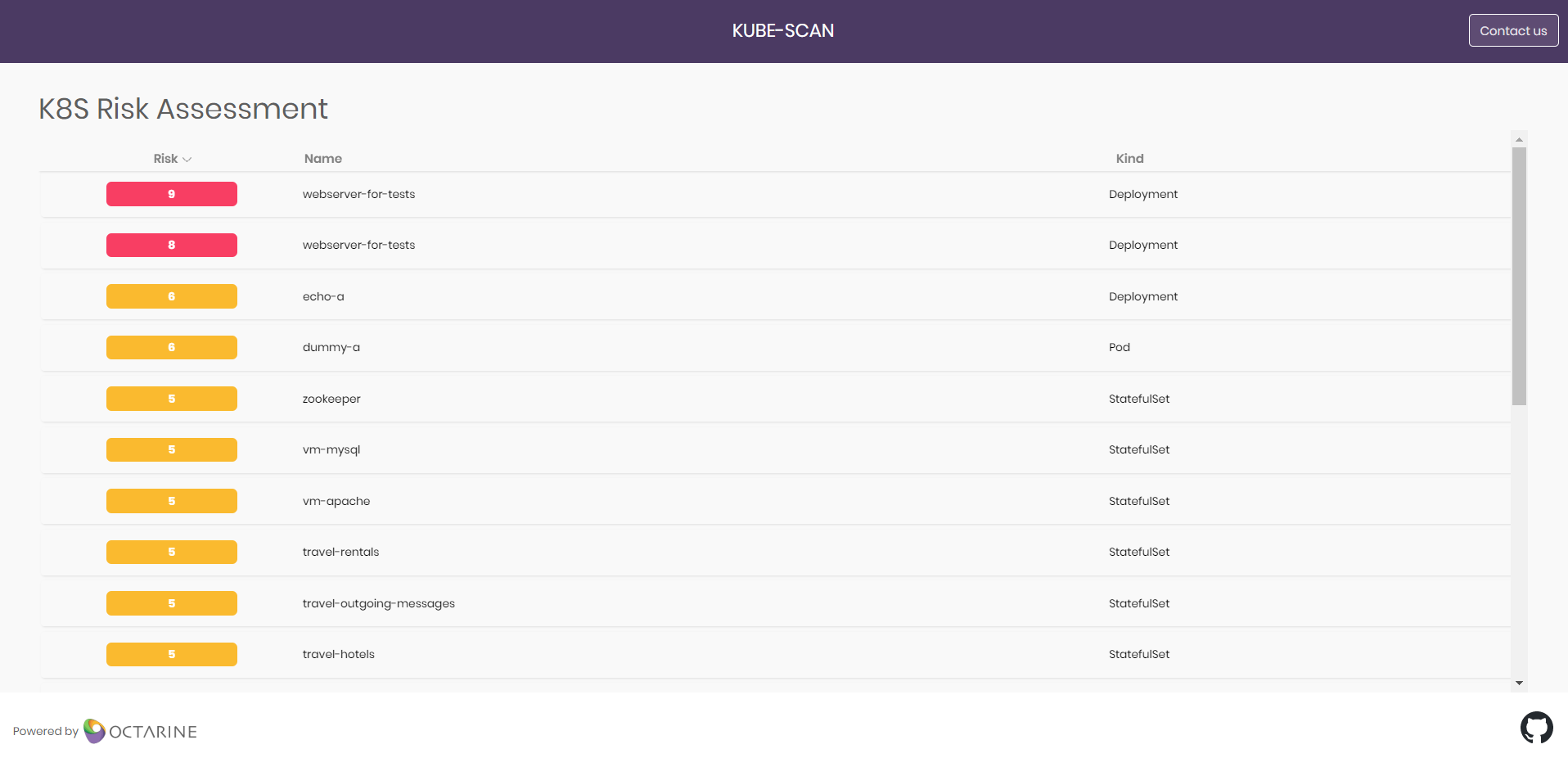
Task: Click the Powered by text
Action: pos(46,731)
